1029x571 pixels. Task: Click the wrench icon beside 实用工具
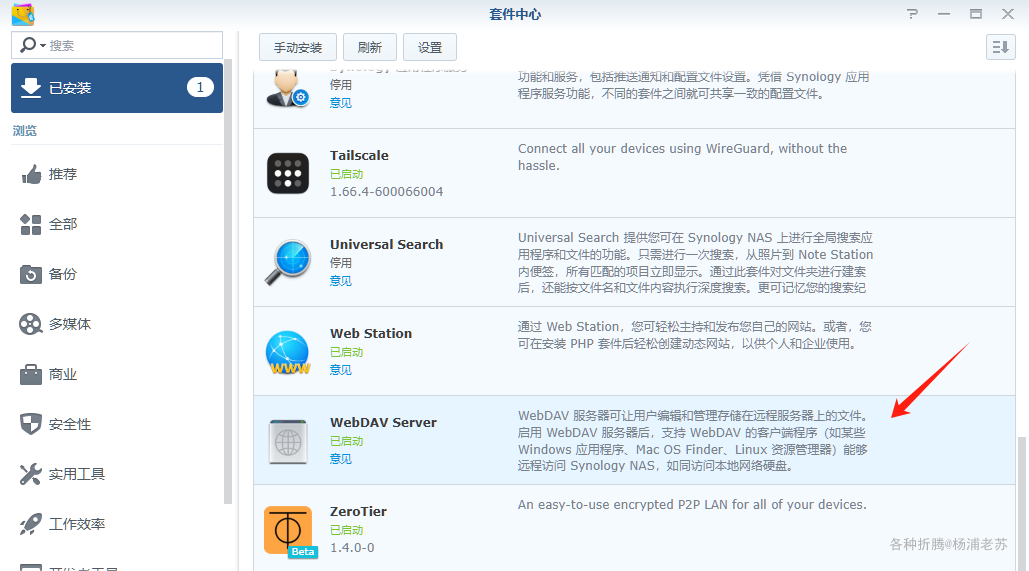pos(31,474)
